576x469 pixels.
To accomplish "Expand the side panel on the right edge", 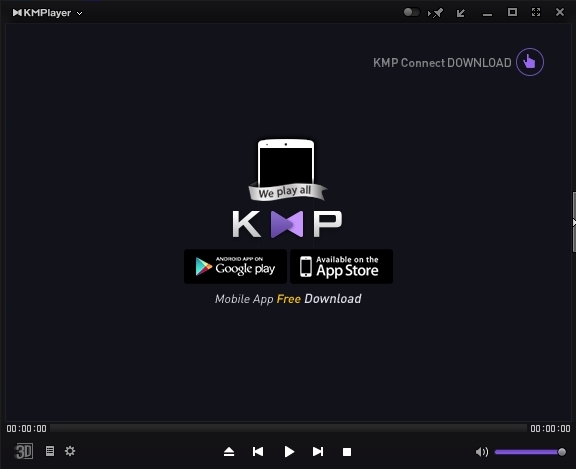I will click(574, 222).
